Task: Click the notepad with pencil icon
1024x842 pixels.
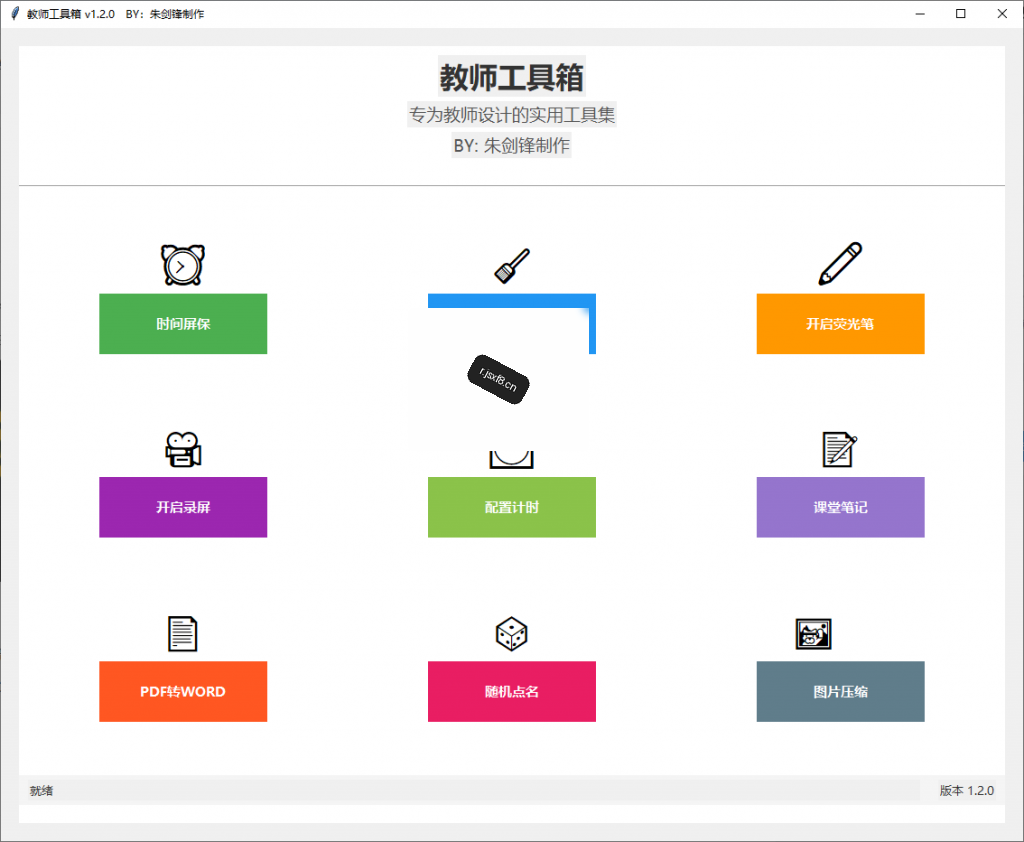Action: [840, 449]
